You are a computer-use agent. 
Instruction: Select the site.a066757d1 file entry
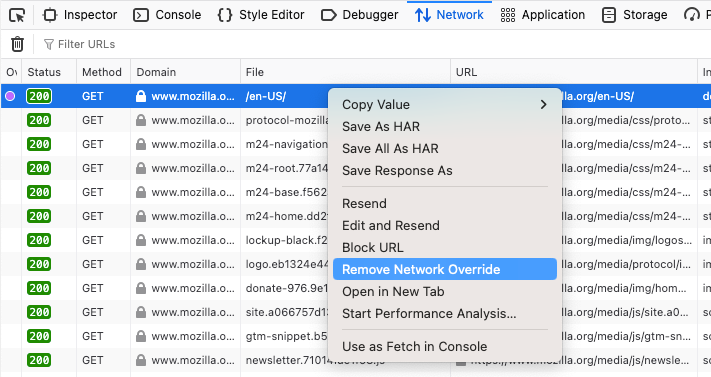click(x=287, y=312)
